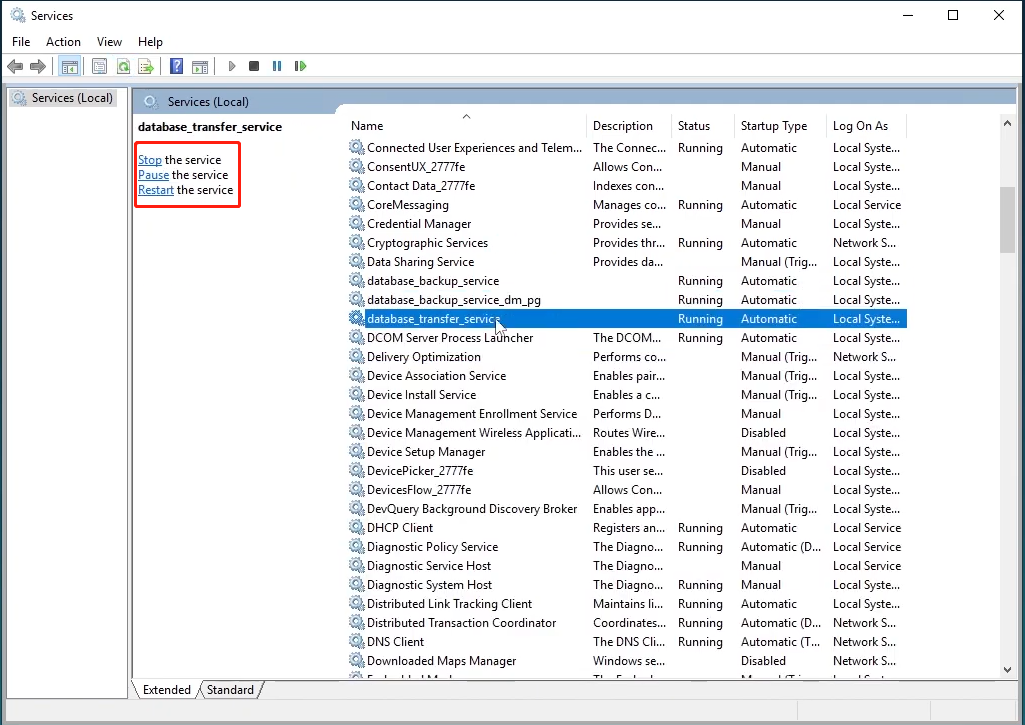The height and width of the screenshot is (725, 1025).
Task: Select the Diagnostic System Host row
Action: pos(627,584)
